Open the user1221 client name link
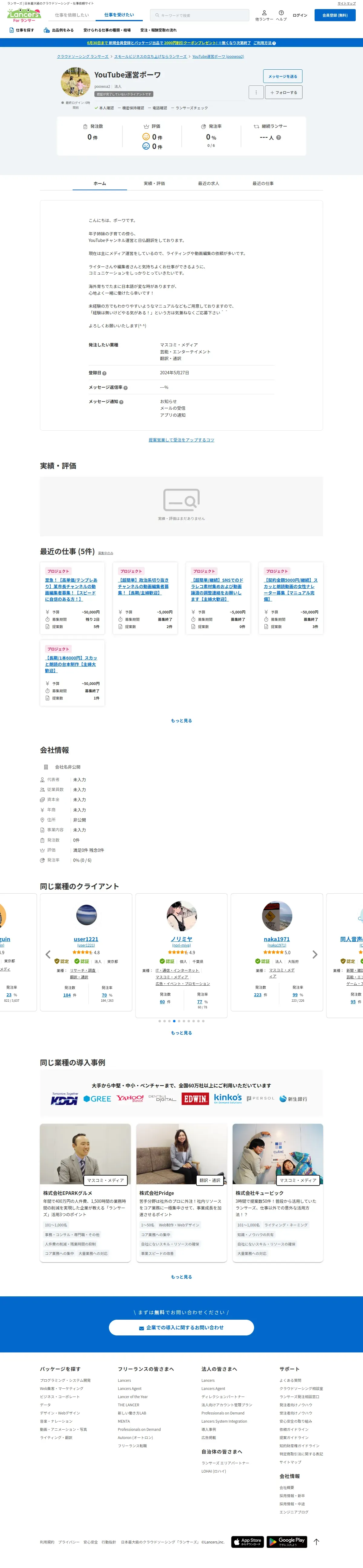This screenshot has height=1568, width=363. tap(86, 939)
